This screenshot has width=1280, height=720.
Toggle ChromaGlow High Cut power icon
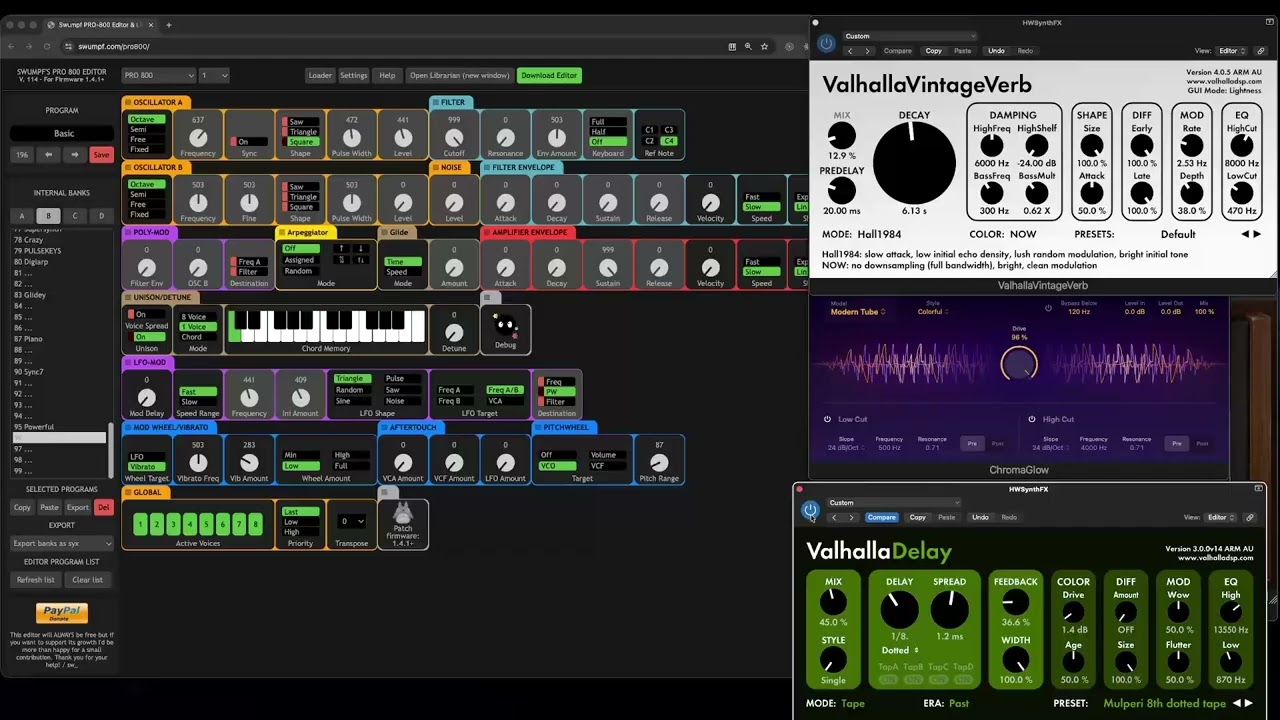pyautogui.click(x=1032, y=419)
